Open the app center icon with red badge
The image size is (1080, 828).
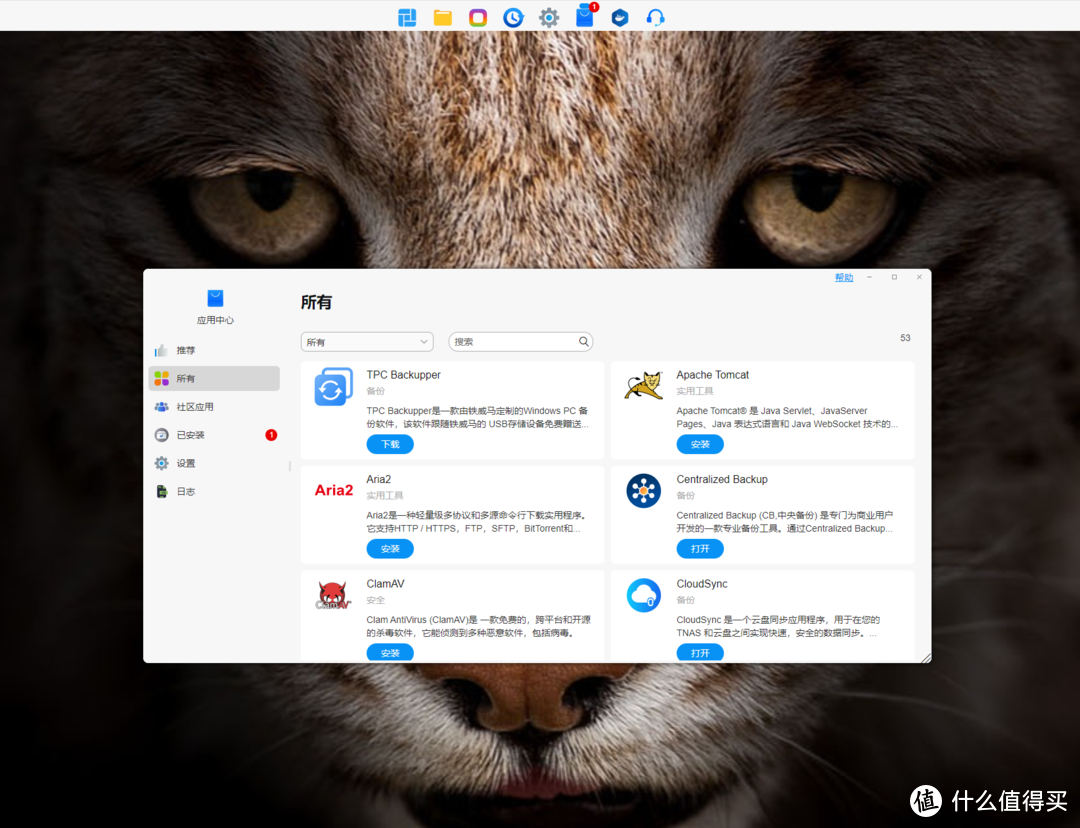click(x=585, y=16)
